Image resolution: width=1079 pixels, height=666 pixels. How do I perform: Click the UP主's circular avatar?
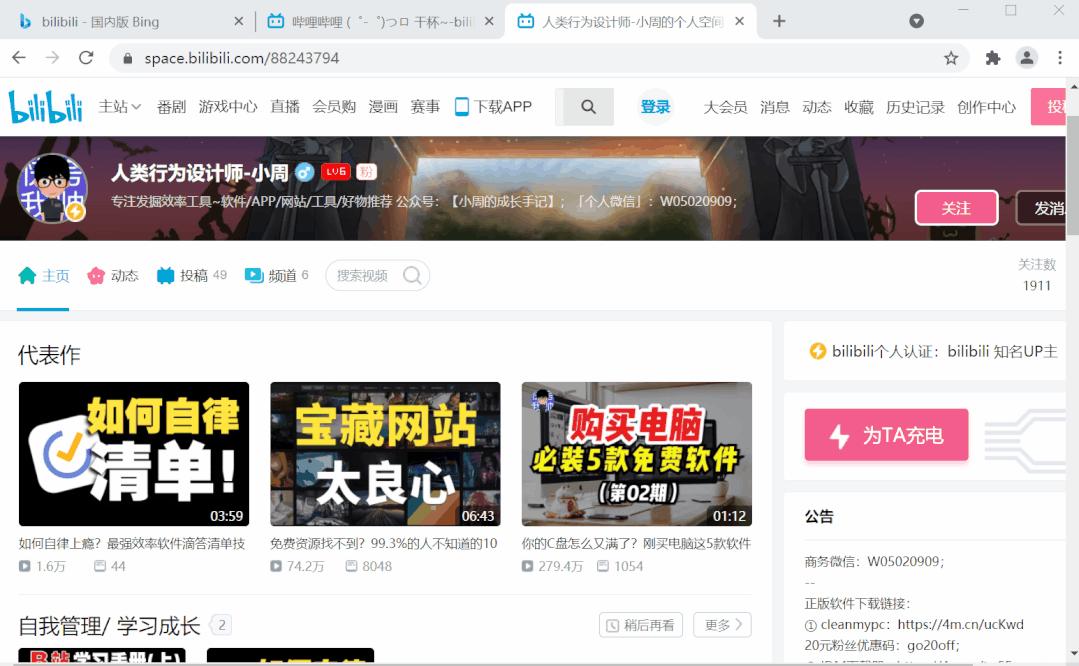point(54,187)
